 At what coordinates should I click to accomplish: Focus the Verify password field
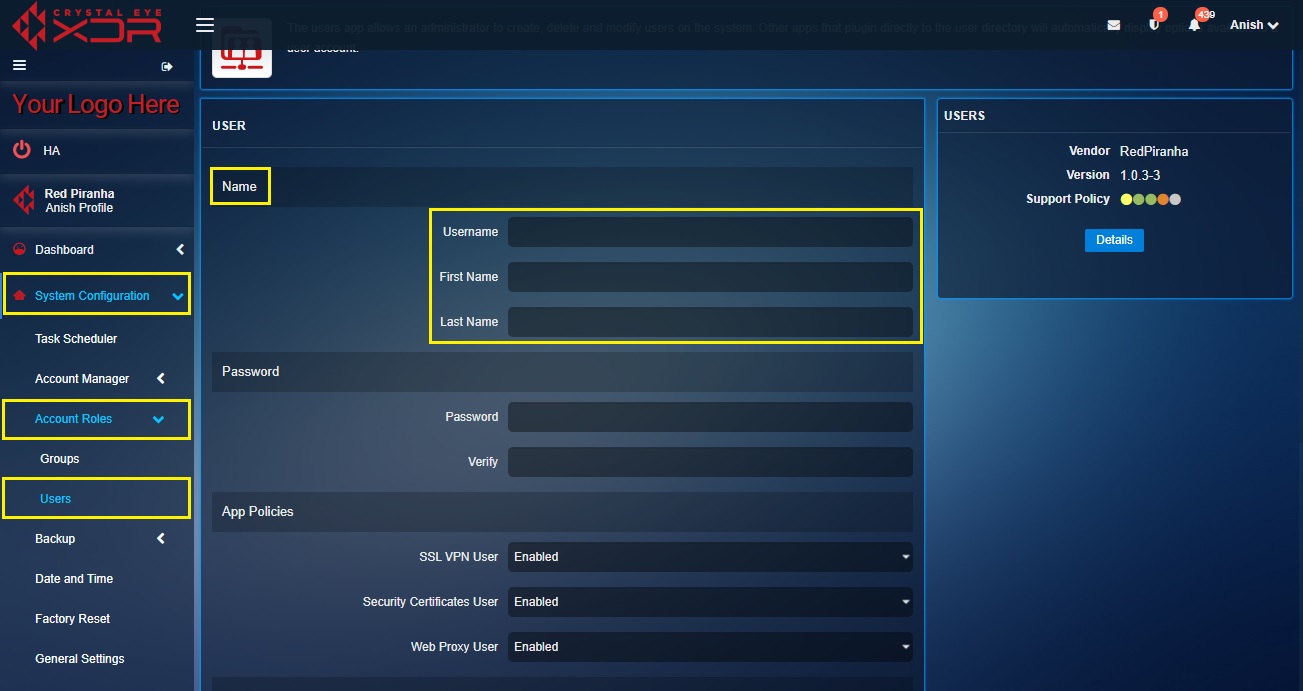pyautogui.click(x=710, y=462)
